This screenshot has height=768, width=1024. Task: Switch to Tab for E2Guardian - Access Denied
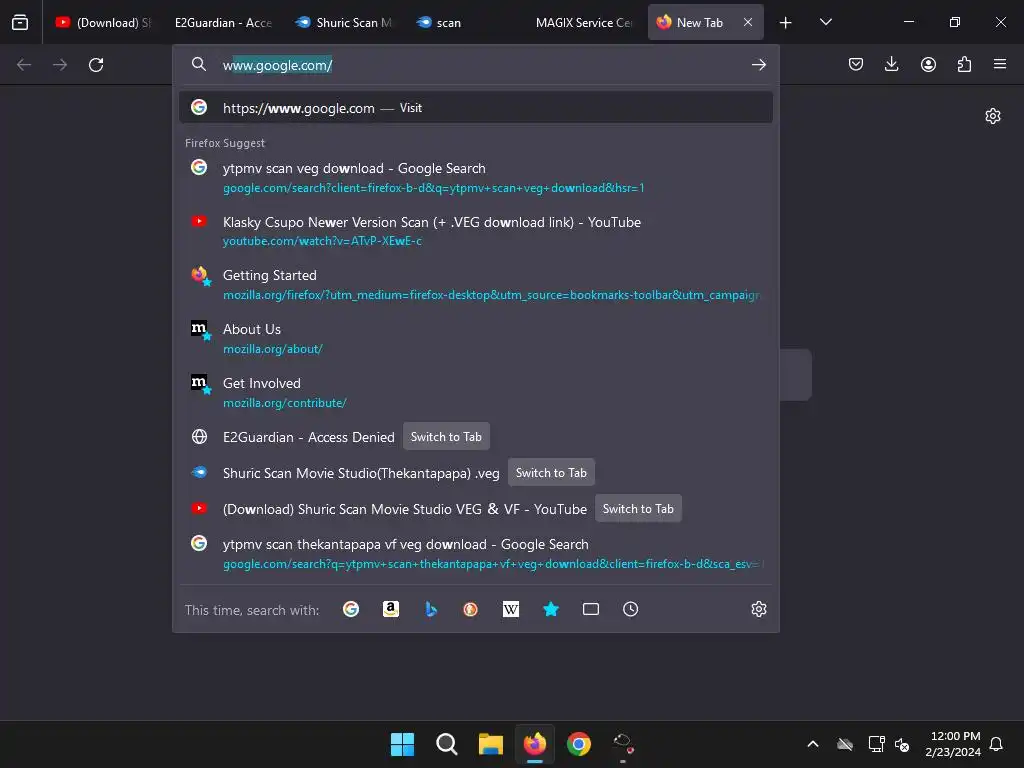(x=446, y=437)
